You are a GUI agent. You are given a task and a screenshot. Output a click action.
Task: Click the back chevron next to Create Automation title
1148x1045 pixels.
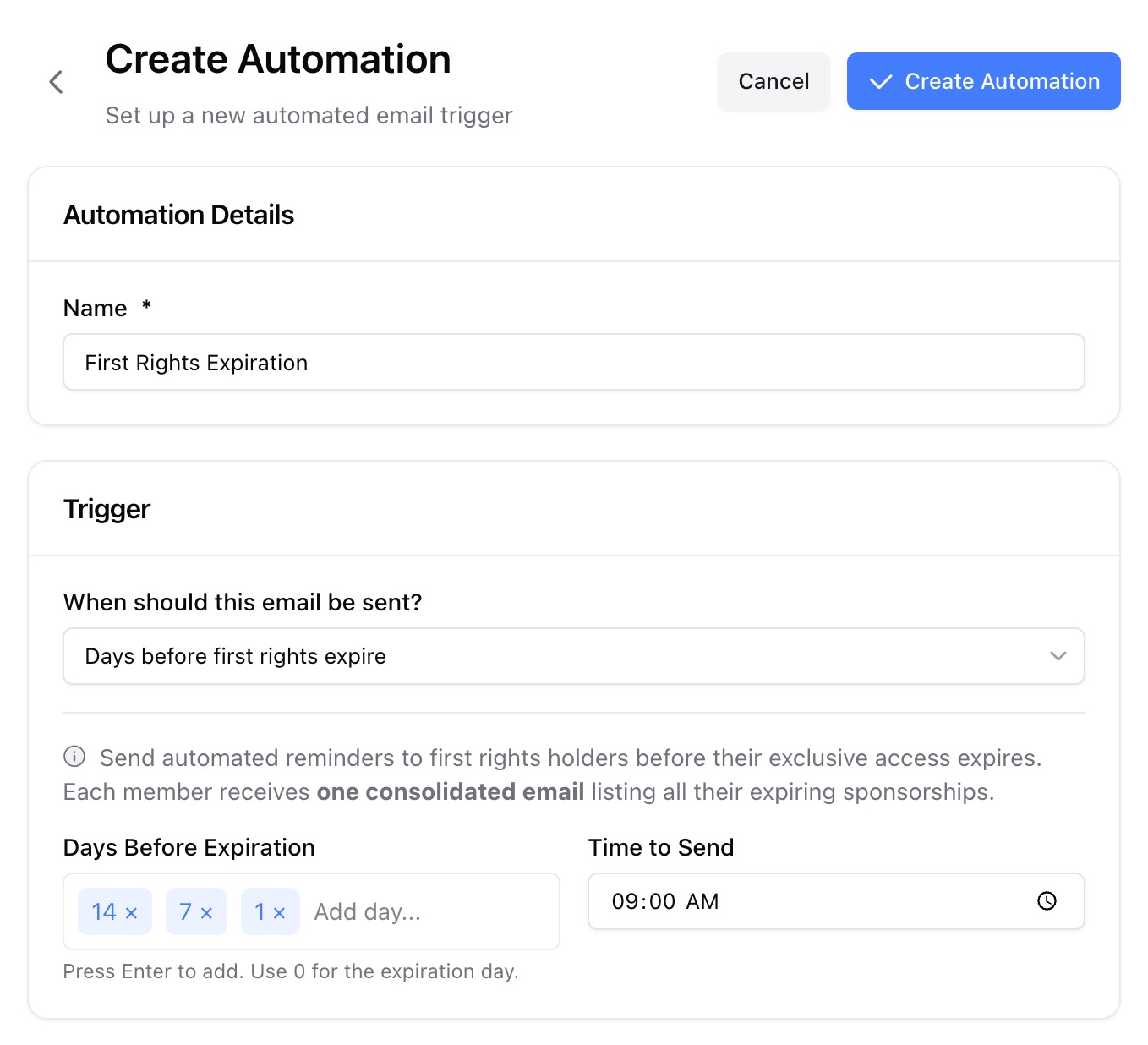[55, 81]
